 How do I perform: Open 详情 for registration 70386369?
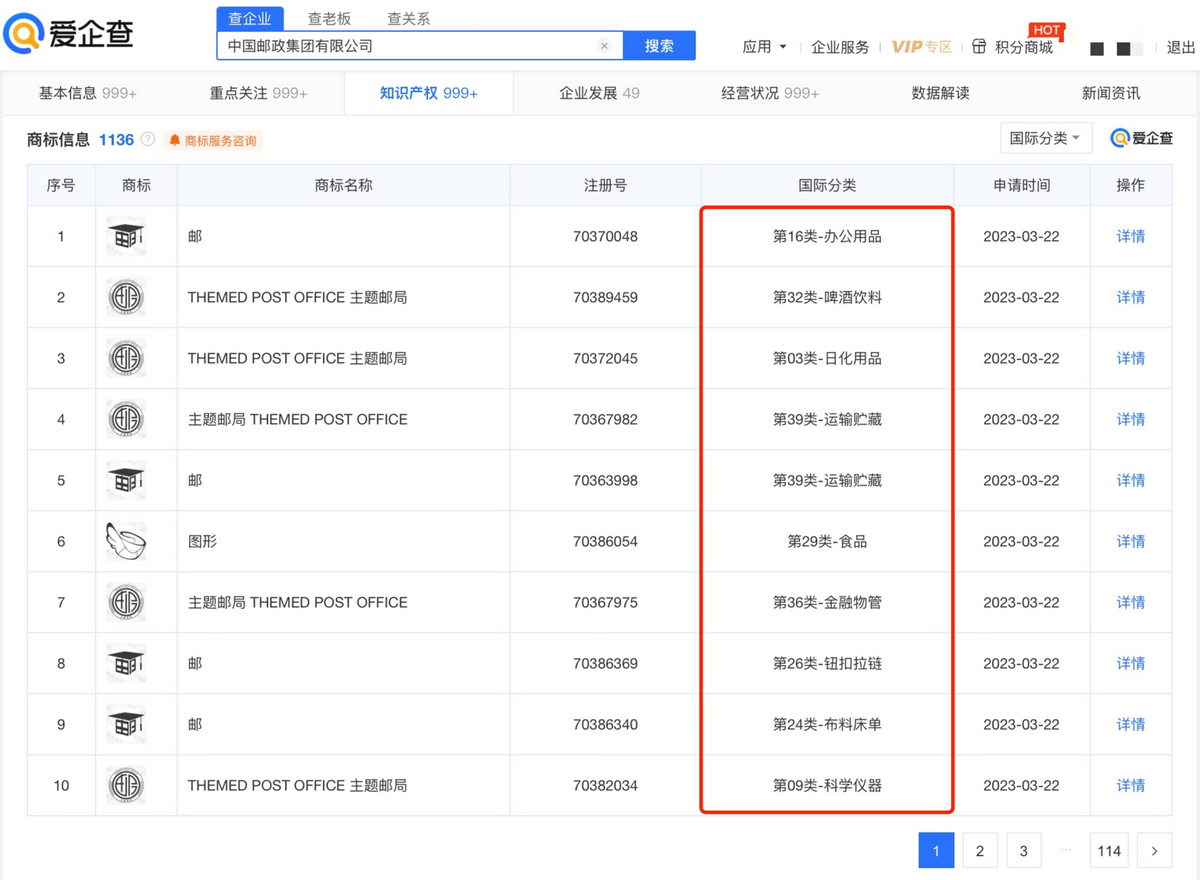1131,664
